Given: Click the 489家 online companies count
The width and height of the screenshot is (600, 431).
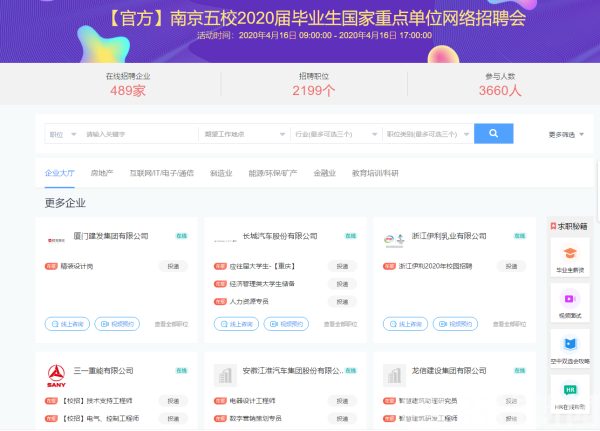Looking at the screenshot, I should (x=128, y=91).
